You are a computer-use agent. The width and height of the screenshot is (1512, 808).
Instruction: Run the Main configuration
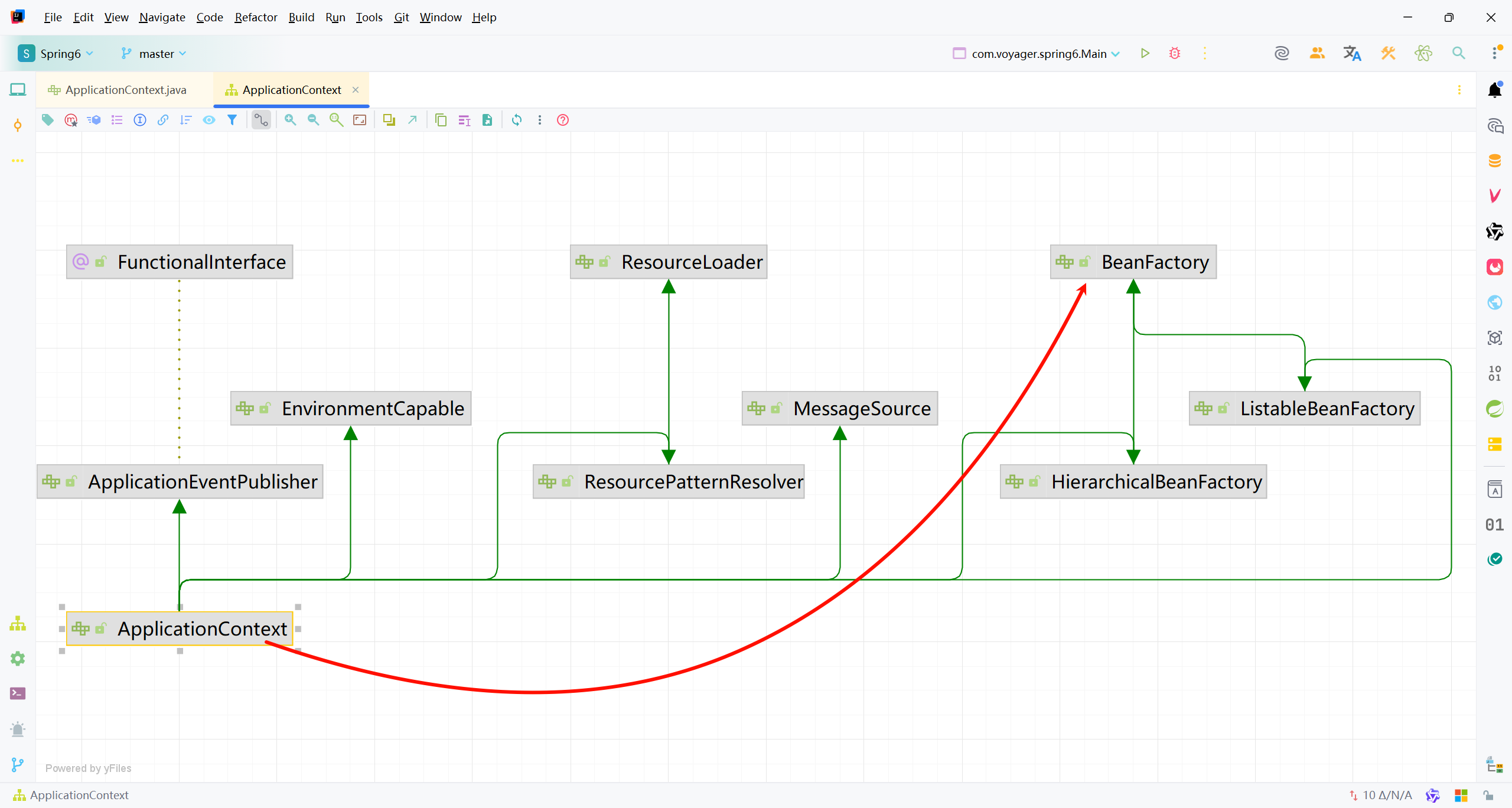[1145, 53]
